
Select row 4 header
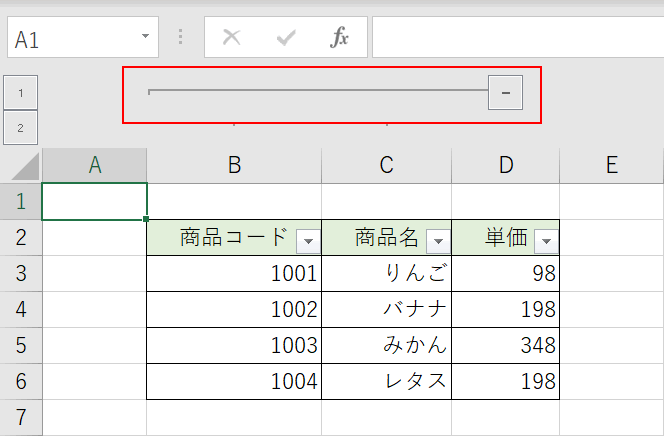[x=21, y=309]
